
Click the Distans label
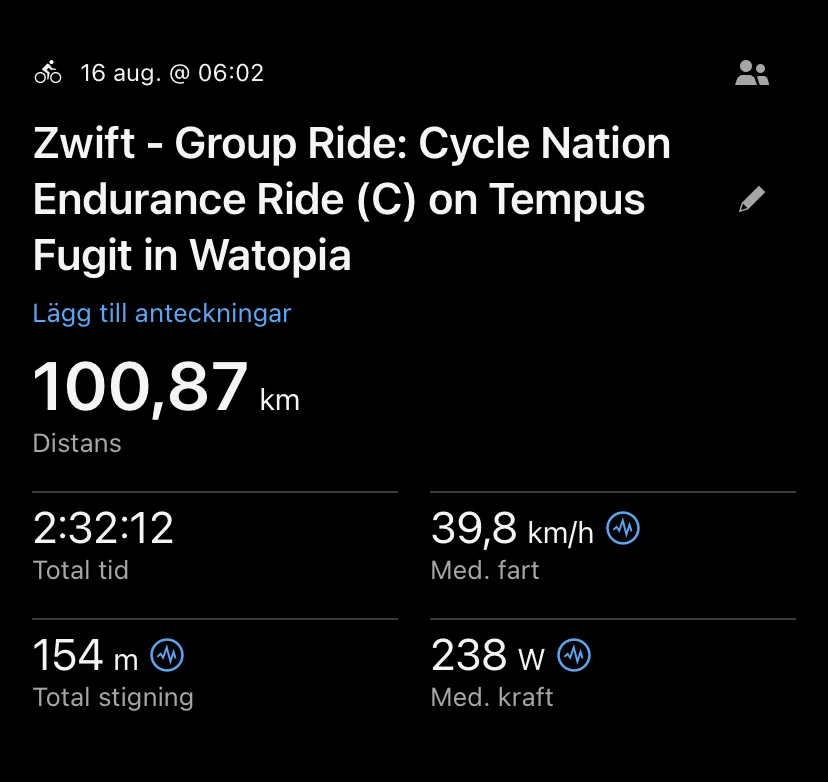(77, 443)
